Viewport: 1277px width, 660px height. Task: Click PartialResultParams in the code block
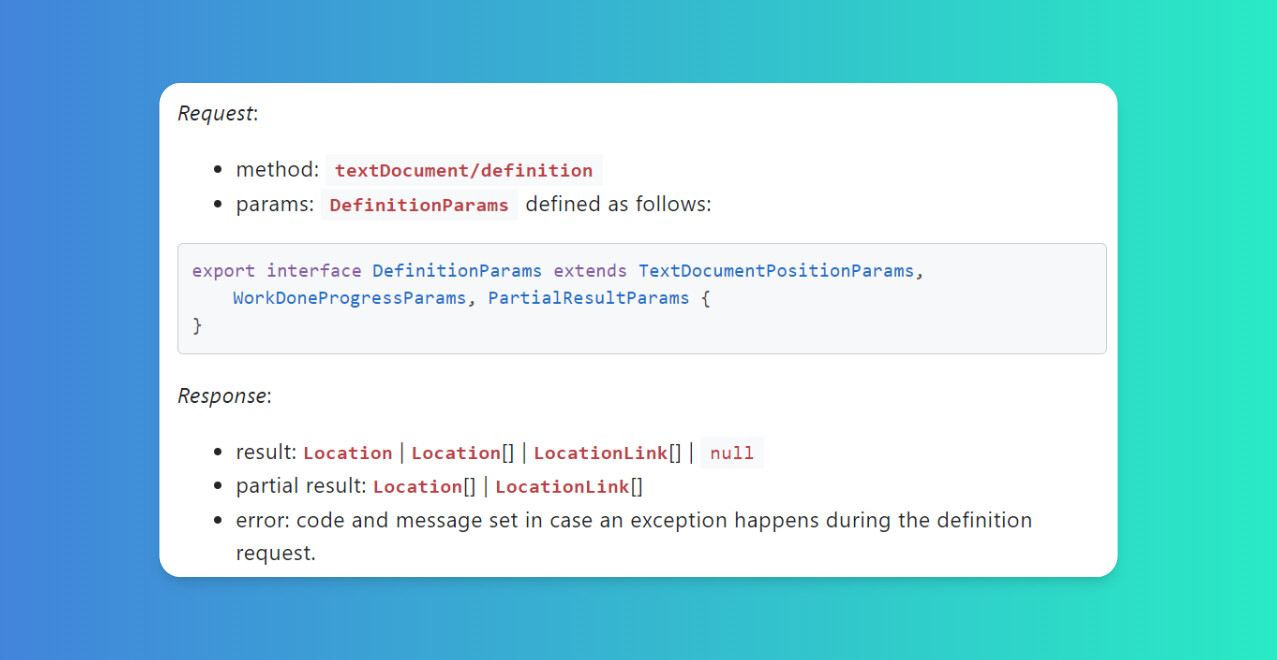[588, 298]
